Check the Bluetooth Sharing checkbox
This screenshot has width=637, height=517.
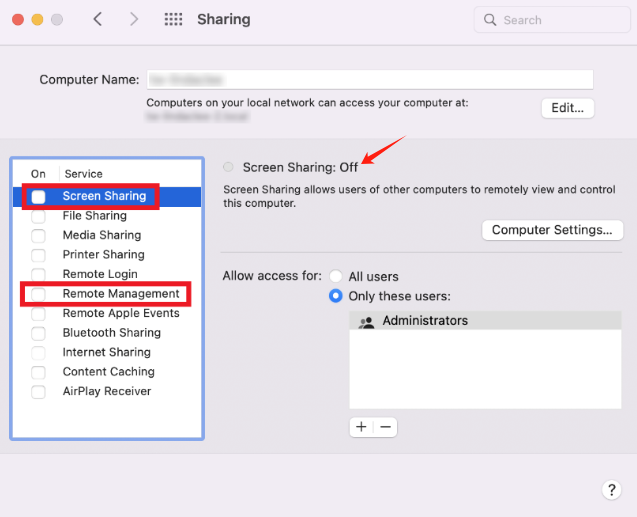(38, 333)
